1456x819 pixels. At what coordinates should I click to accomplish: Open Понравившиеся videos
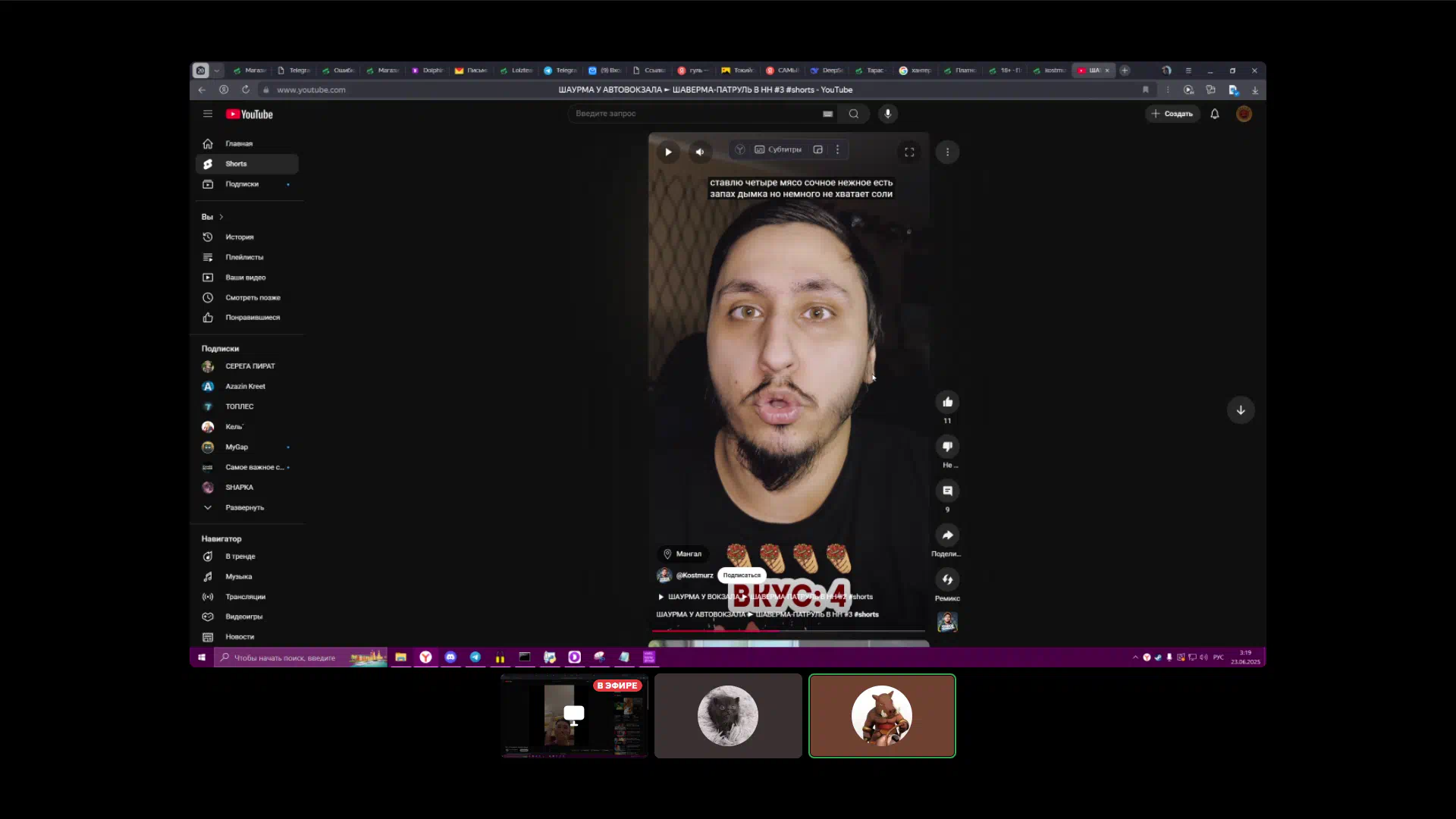point(247,318)
